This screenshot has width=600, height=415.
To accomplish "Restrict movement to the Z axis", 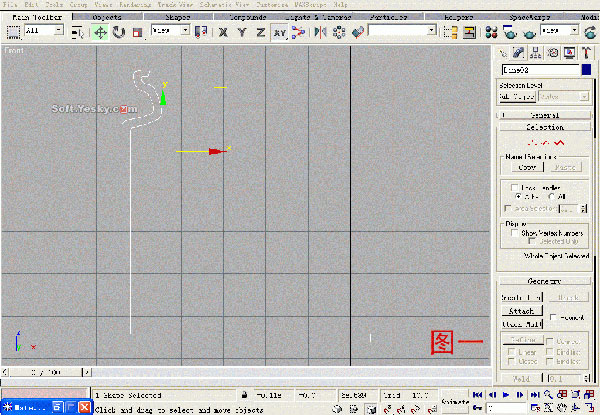I will (x=261, y=33).
